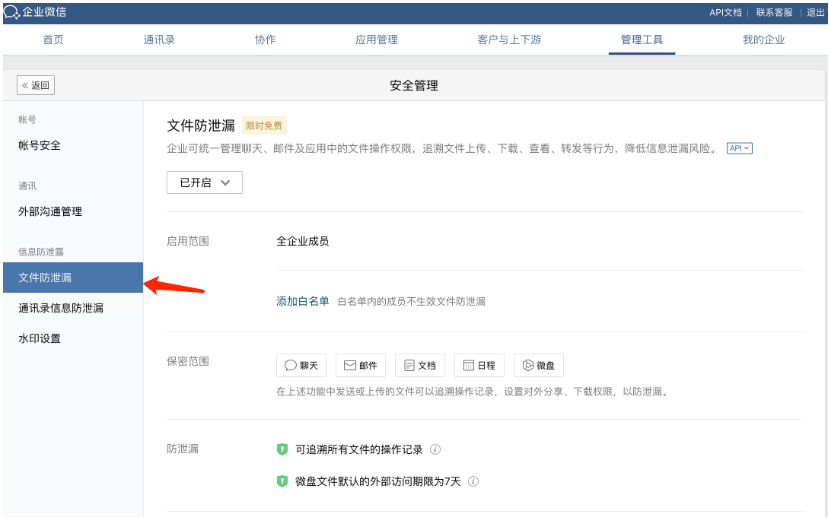Go to 我的企业 tab
Screen dimensions: 829x518
click(x=763, y=40)
